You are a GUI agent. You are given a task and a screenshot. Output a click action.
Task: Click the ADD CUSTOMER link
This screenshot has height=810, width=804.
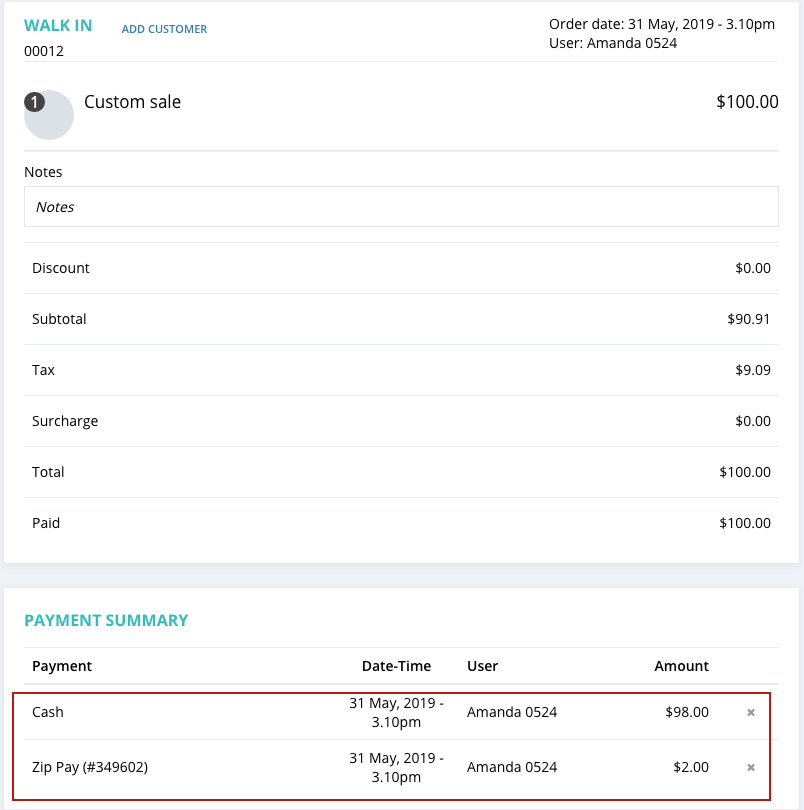point(164,30)
